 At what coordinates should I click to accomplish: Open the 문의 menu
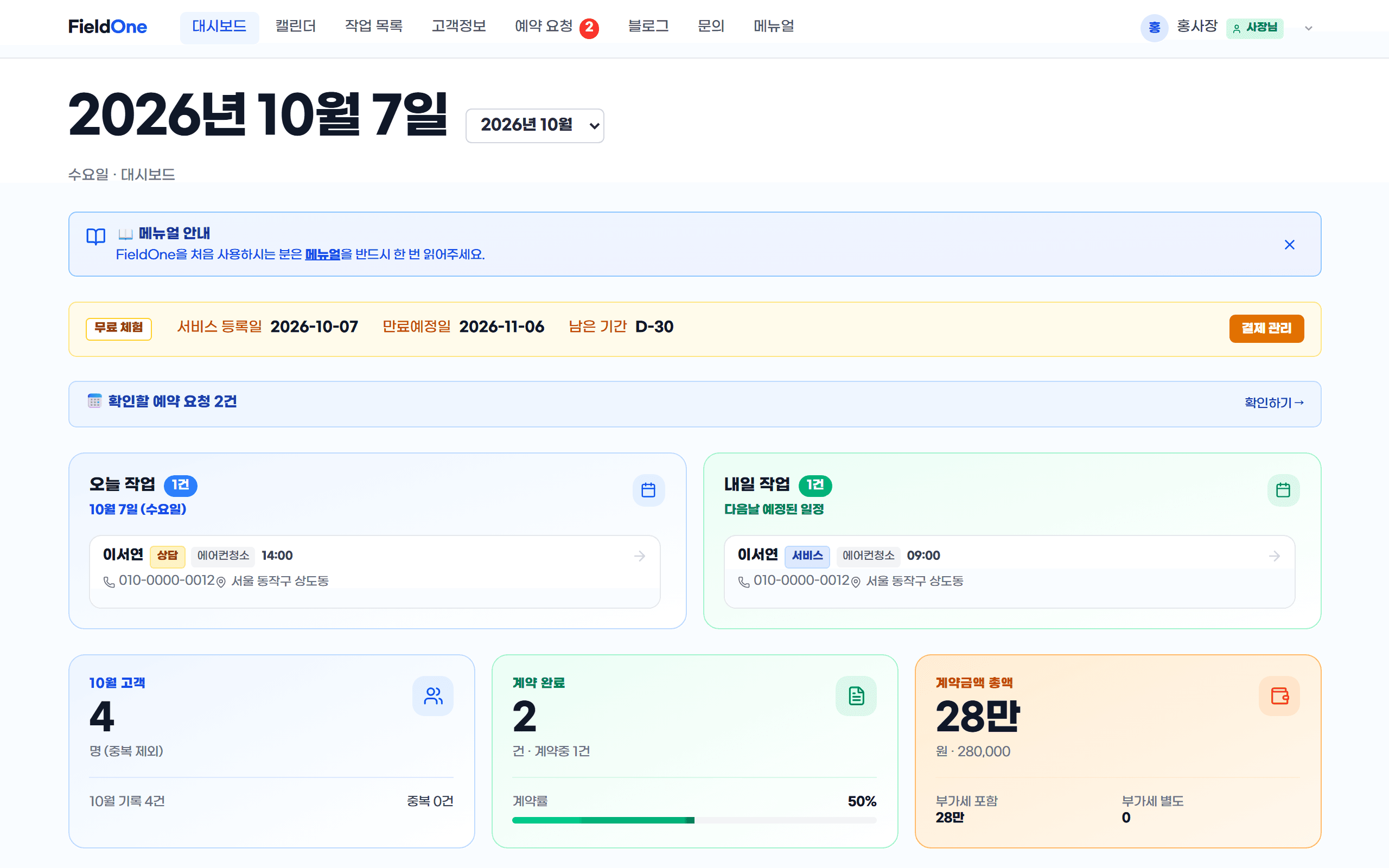point(711,27)
